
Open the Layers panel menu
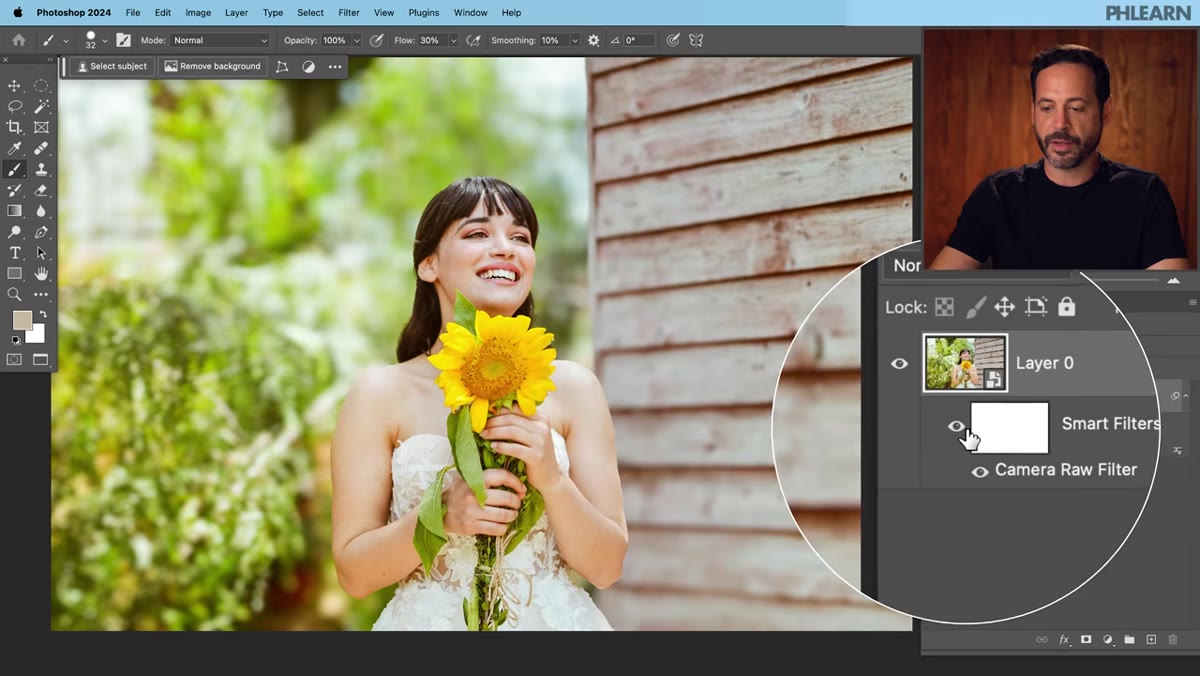click(1192, 302)
